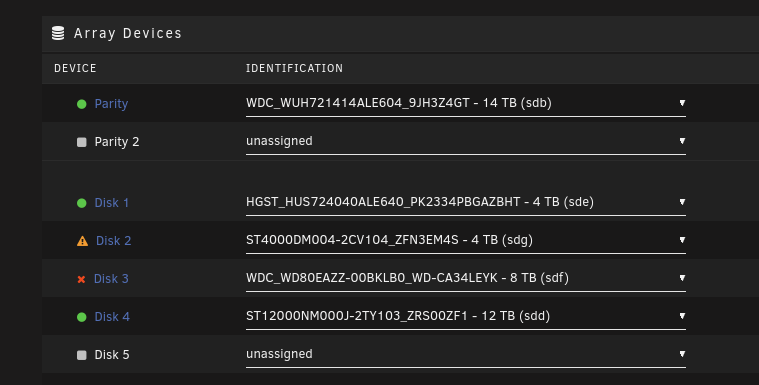Open the Disk 4 ST12000NM000J drive dropdown
The height and width of the screenshot is (385, 759).
[466, 316]
